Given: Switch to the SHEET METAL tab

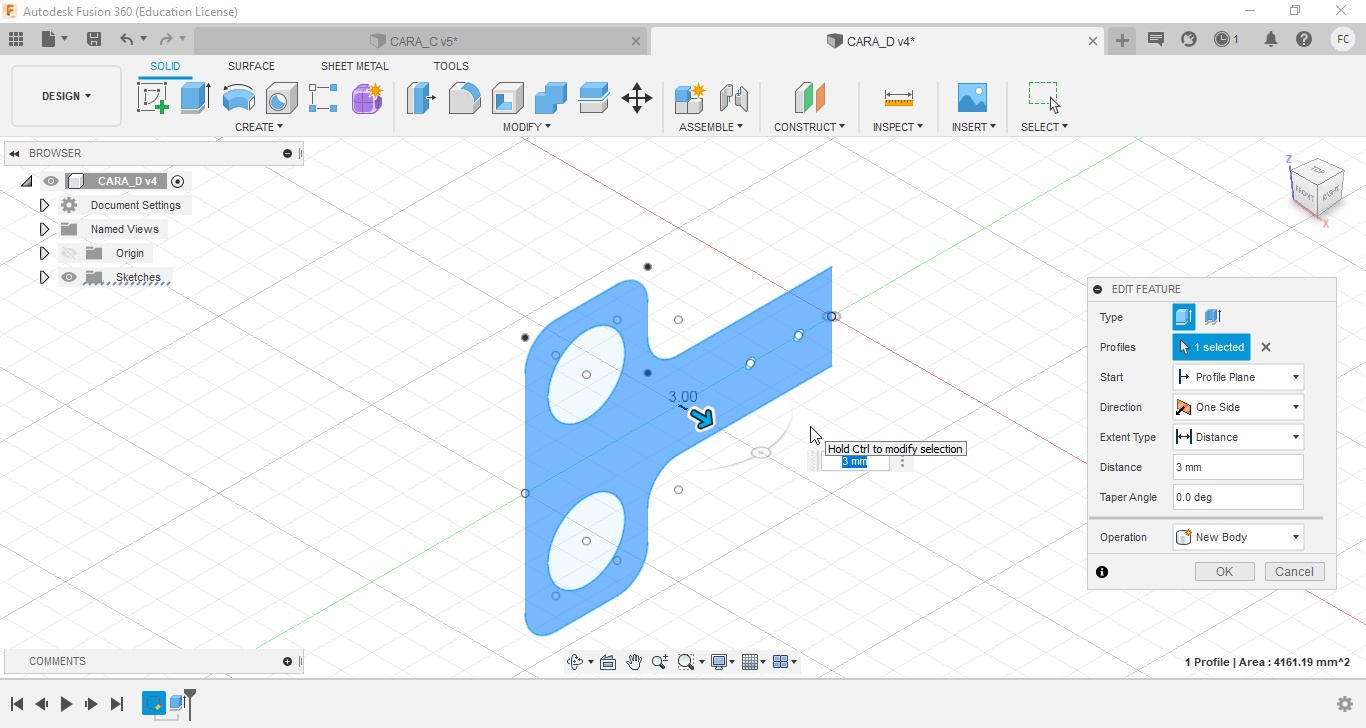Looking at the screenshot, I should [355, 66].
